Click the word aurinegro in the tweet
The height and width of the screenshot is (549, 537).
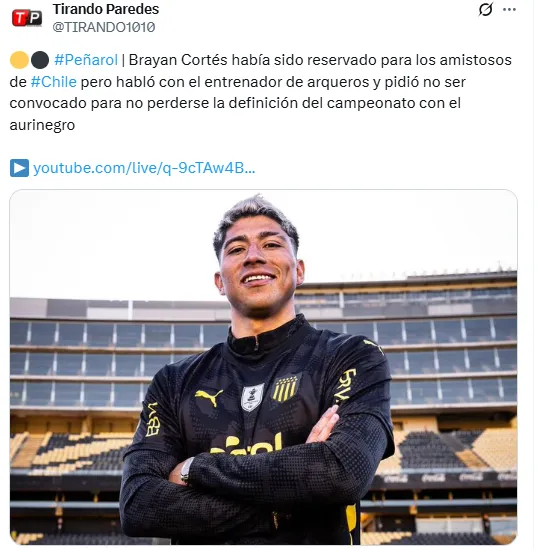pyautogui.click(x=42, y=126)
